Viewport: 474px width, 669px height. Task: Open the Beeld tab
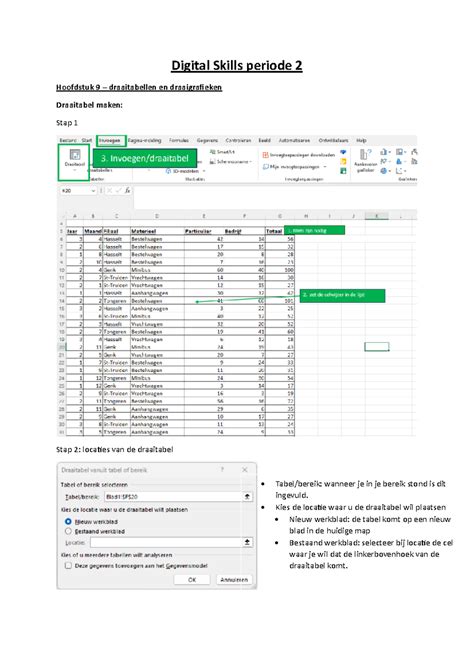(x=265, y=140)
